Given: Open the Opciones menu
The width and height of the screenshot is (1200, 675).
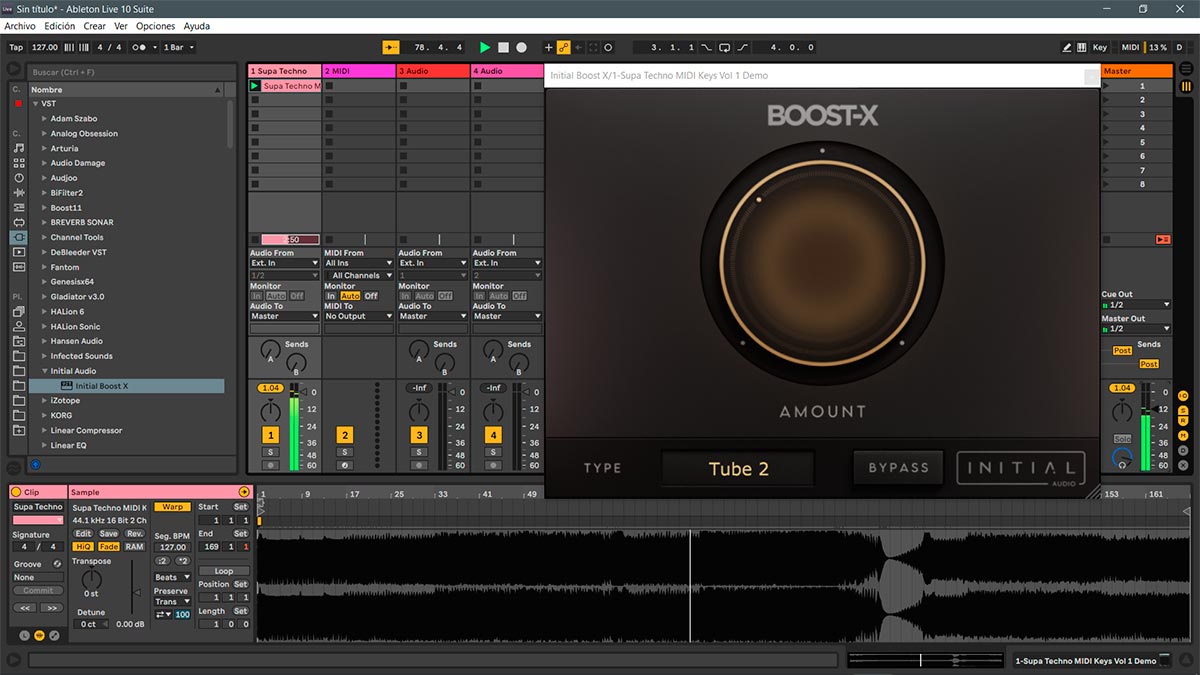Looking at the screenshot, I should pyautogui.click(x=156, y=26).
